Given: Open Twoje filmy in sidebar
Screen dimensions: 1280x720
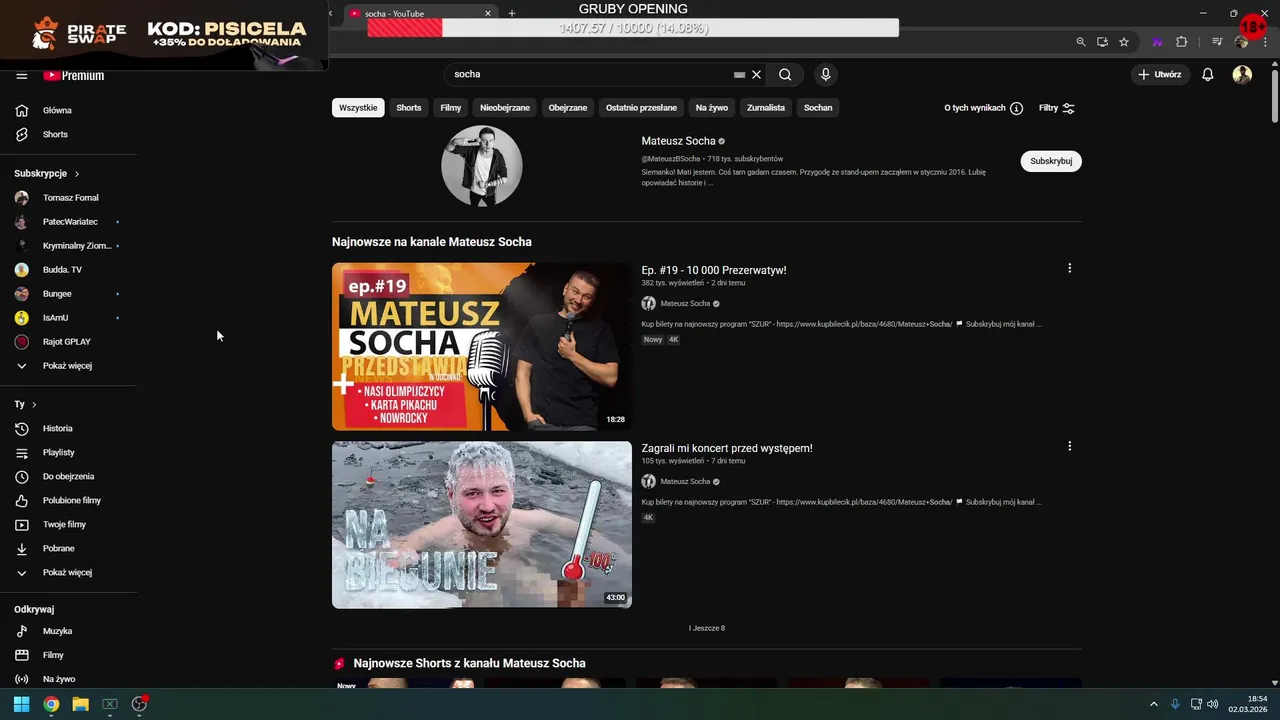Looking at the screenshot, I should click(64, 524).
